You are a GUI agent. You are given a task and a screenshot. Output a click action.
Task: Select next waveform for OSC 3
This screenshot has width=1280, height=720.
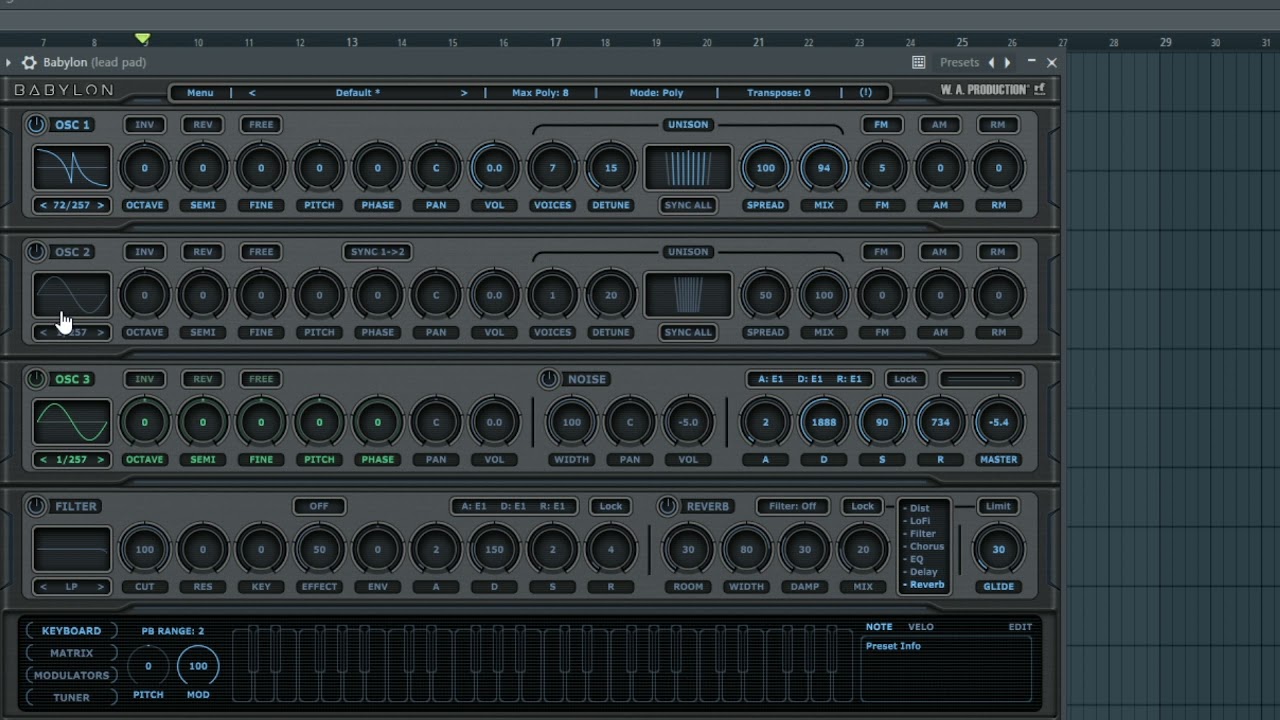pyautogui.click(x=100, y=459)
